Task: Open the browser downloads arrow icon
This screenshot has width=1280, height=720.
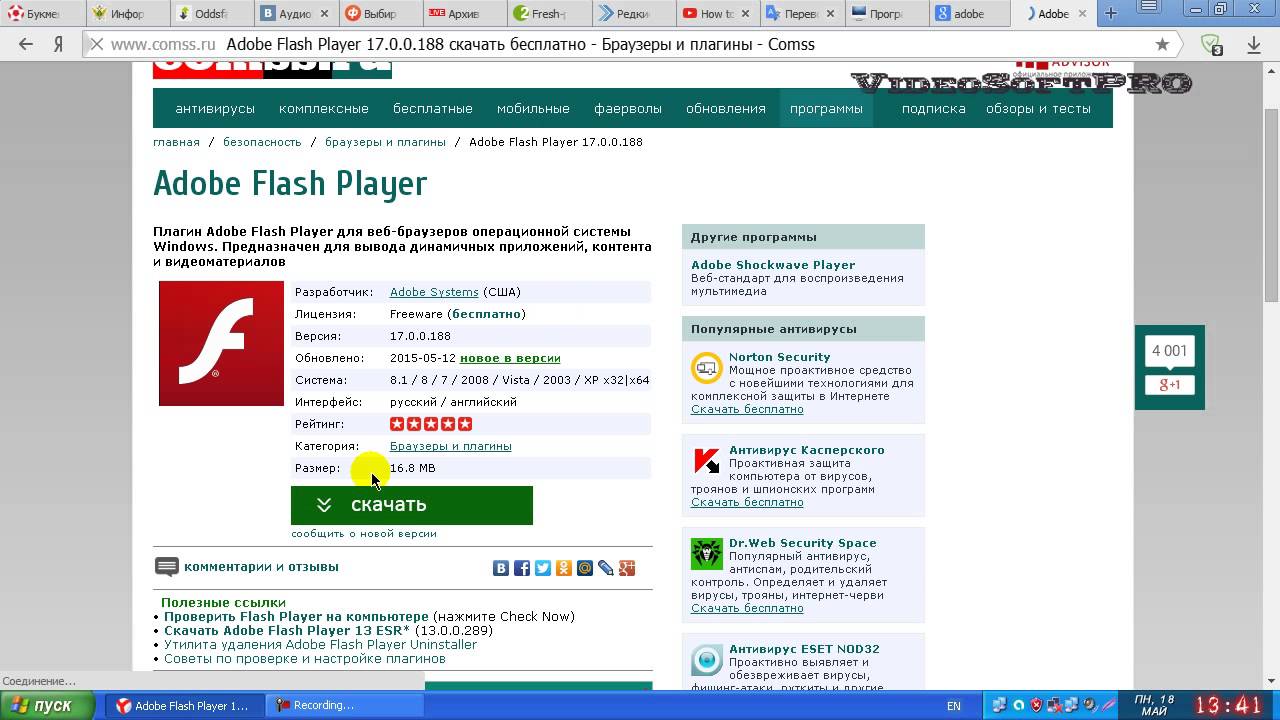Action: [x=1254, y=44]
